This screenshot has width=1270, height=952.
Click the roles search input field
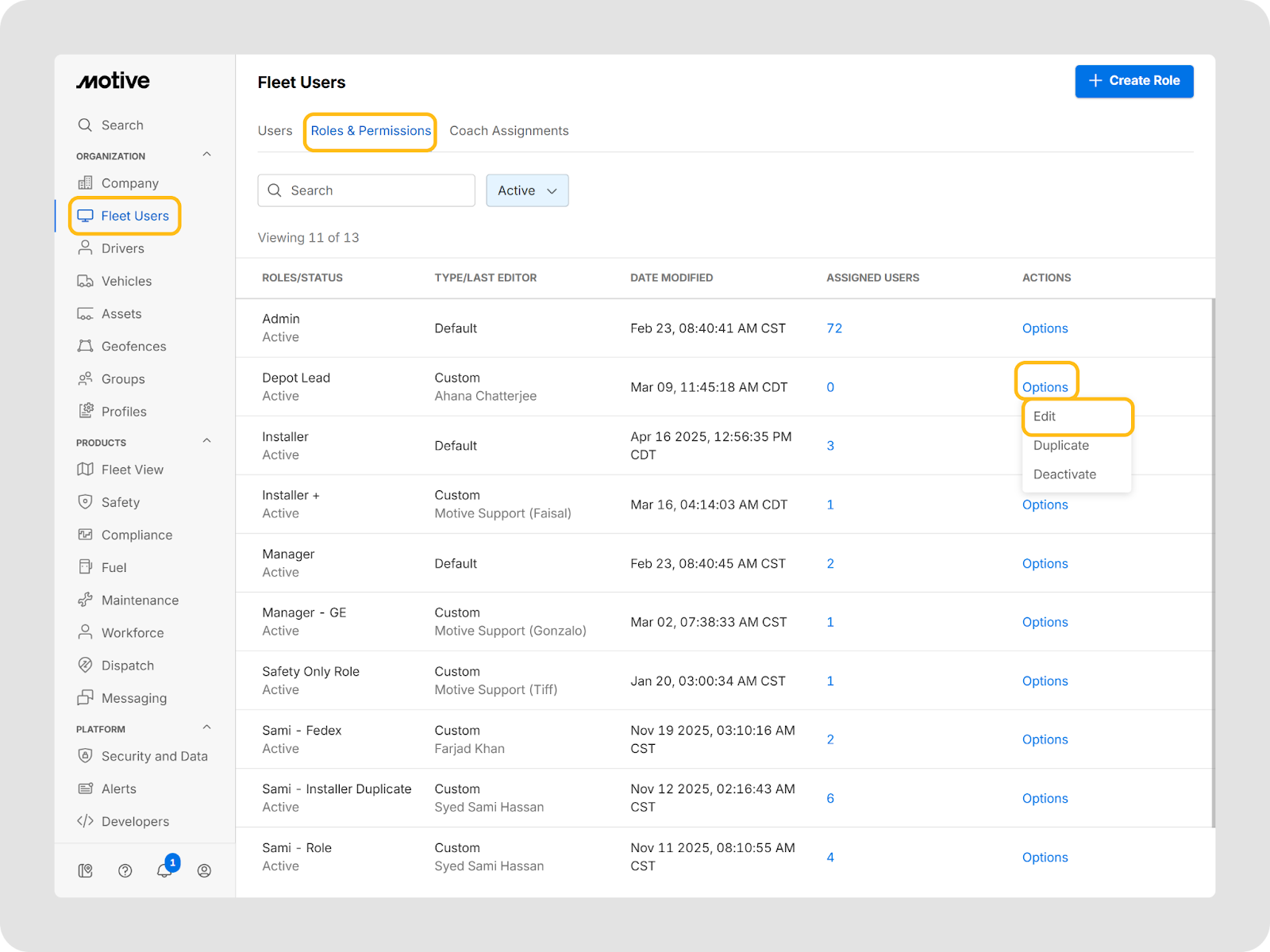(367, 190)
